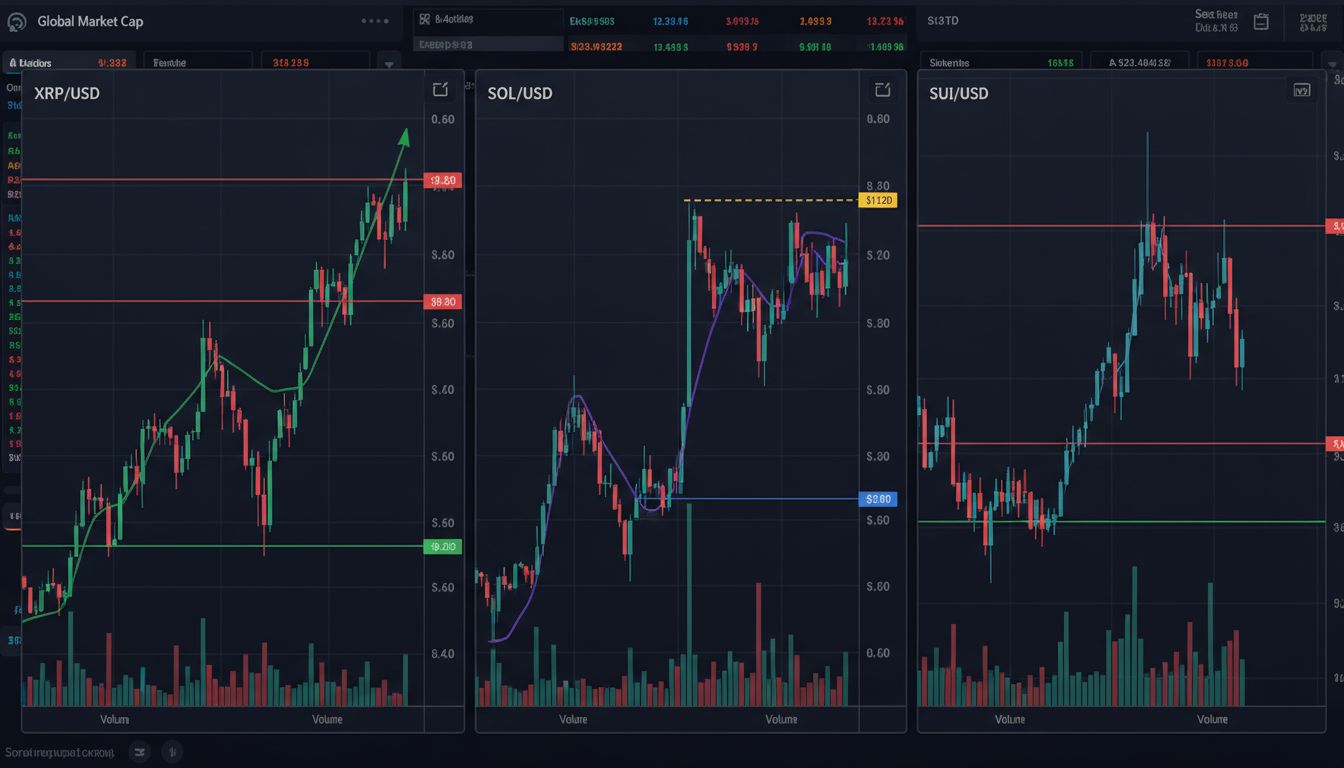This screenshot has height=768, width=1344.
Task: Select the left Volume tab under XRP chart
Action: (x=114, y=719)
